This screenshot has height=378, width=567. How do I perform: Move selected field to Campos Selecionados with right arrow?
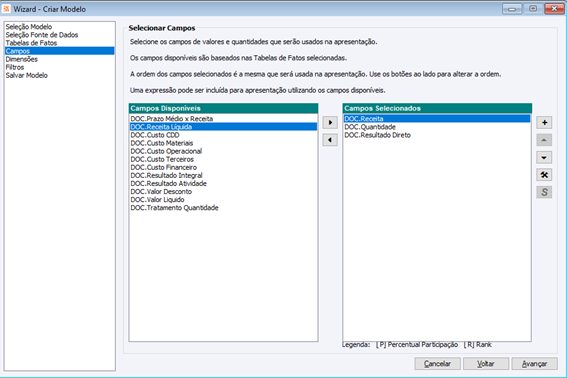click(x=330, y=123)
